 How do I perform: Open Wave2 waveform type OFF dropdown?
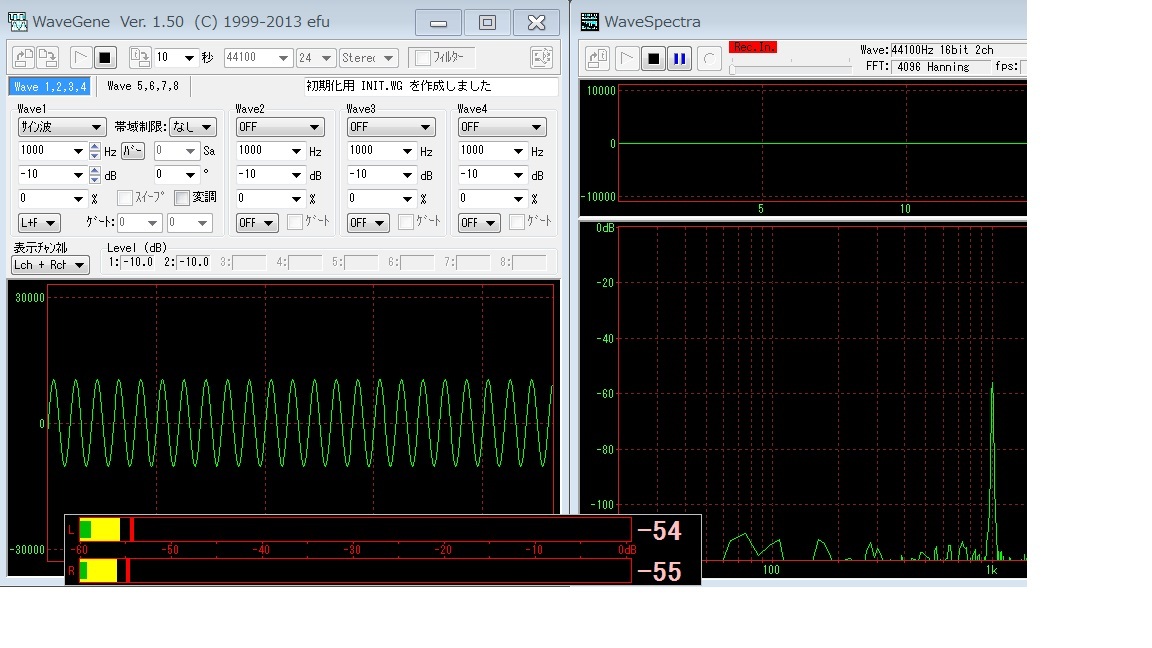click(x=280, y=127)
